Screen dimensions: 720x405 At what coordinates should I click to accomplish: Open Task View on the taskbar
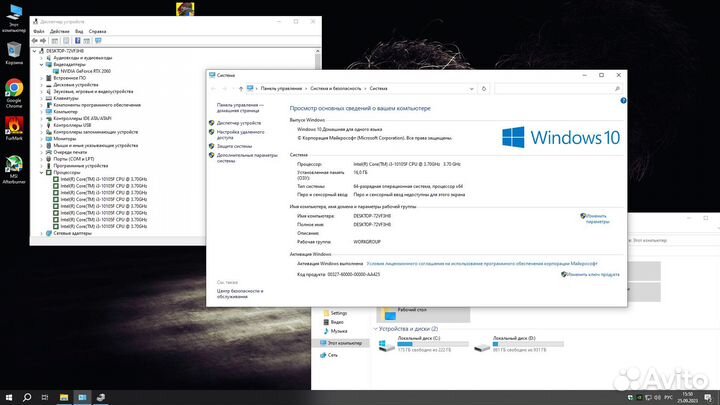click(x=45, y=397)
